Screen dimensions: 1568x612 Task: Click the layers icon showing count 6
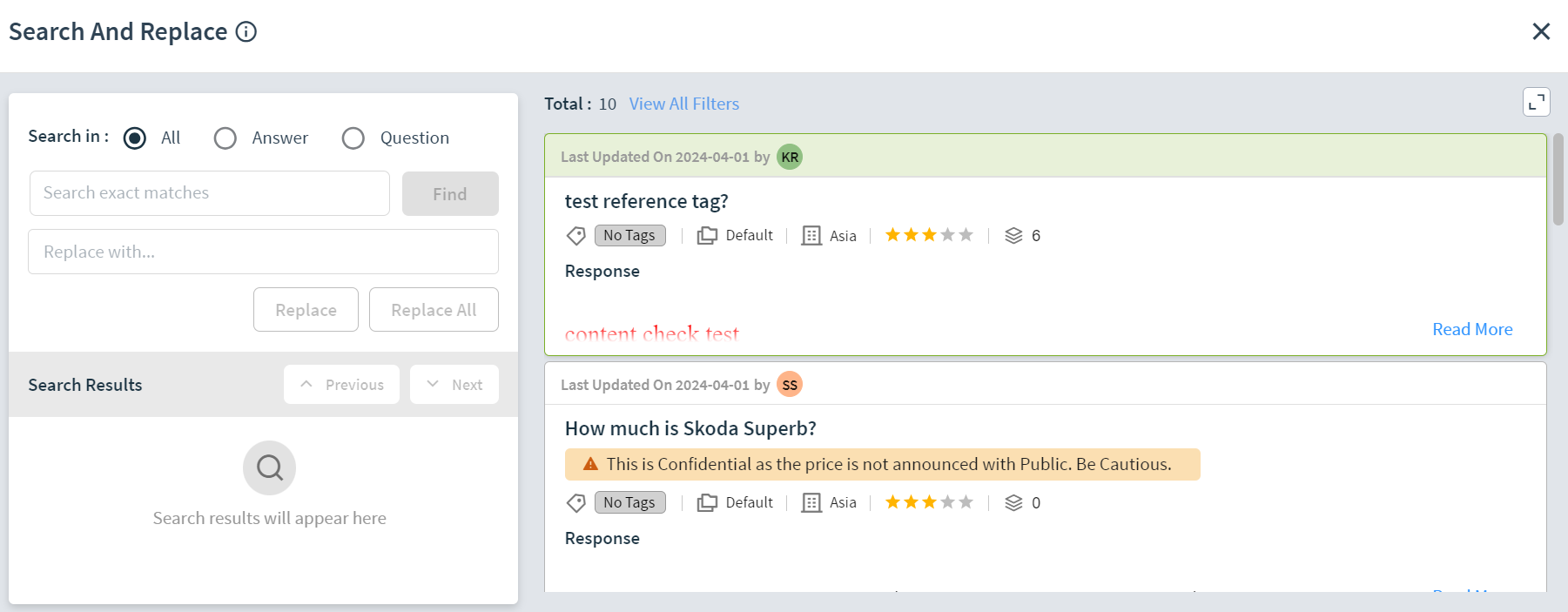pos(1013,236)
